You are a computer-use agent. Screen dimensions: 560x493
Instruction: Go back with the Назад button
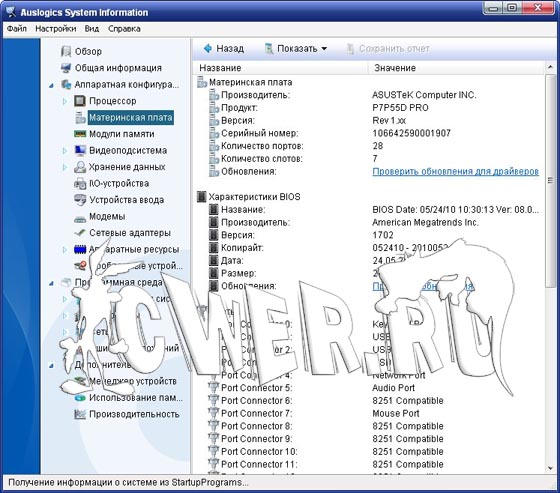coord(224,48)
